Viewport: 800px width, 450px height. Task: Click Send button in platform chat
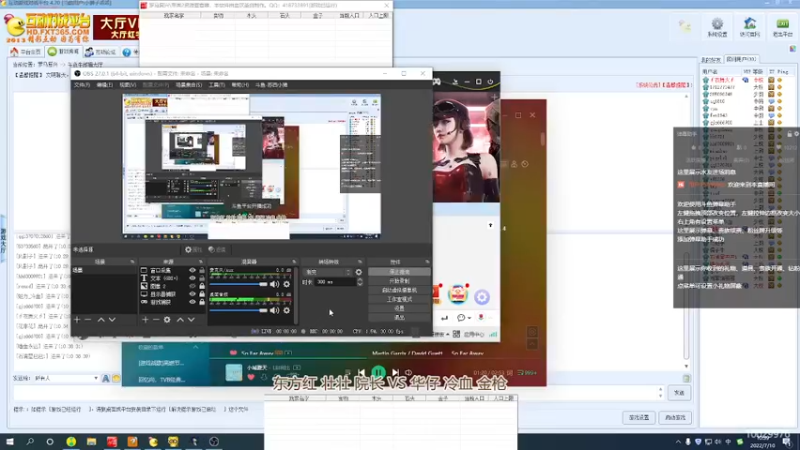[679, 393]
